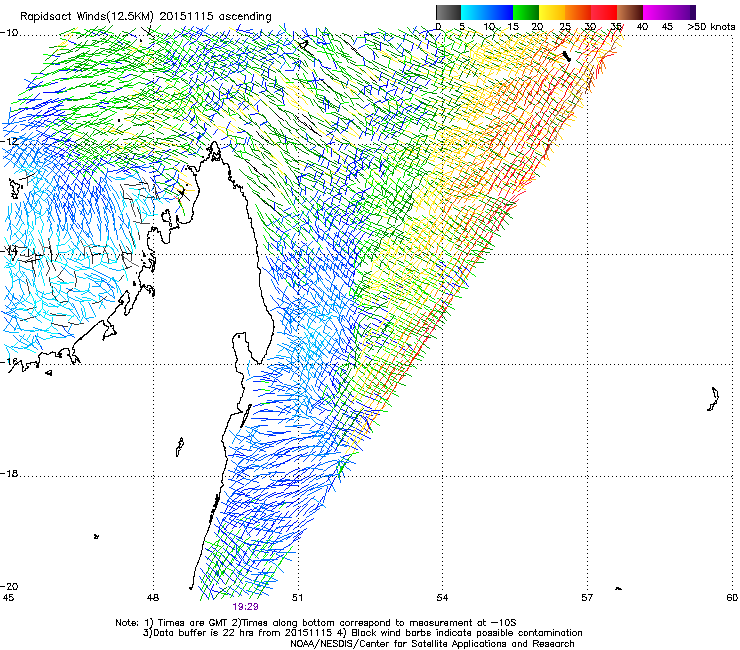Click the 54 longitude axis label
This screenshot has height=650, width=740.
442,598
